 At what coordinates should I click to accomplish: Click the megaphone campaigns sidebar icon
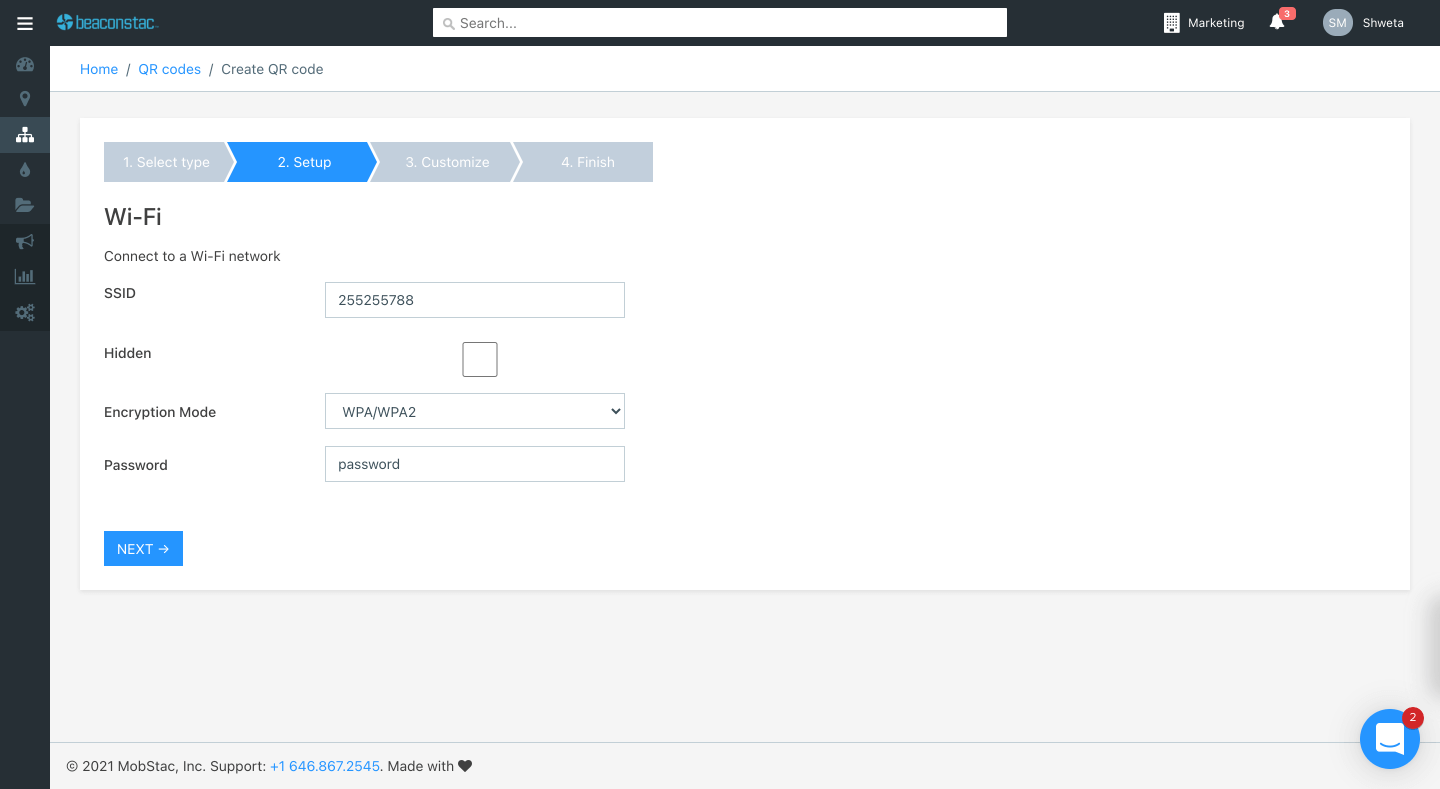[x=25, y=241]
